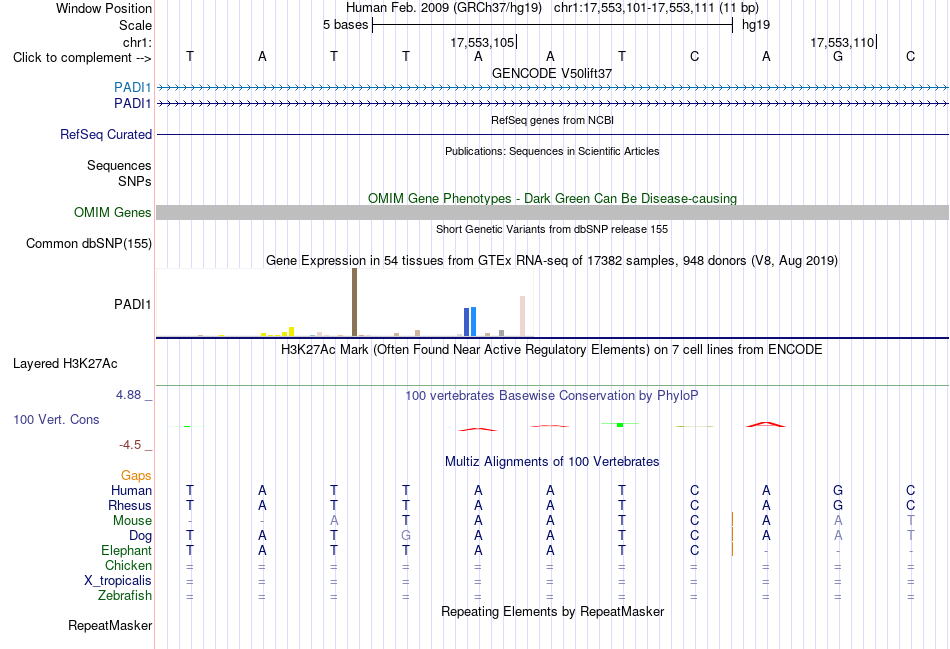This screenshot has width=950, height=649.
Task: Click the blue GTEx expression bars
Action: coord(470,321)
